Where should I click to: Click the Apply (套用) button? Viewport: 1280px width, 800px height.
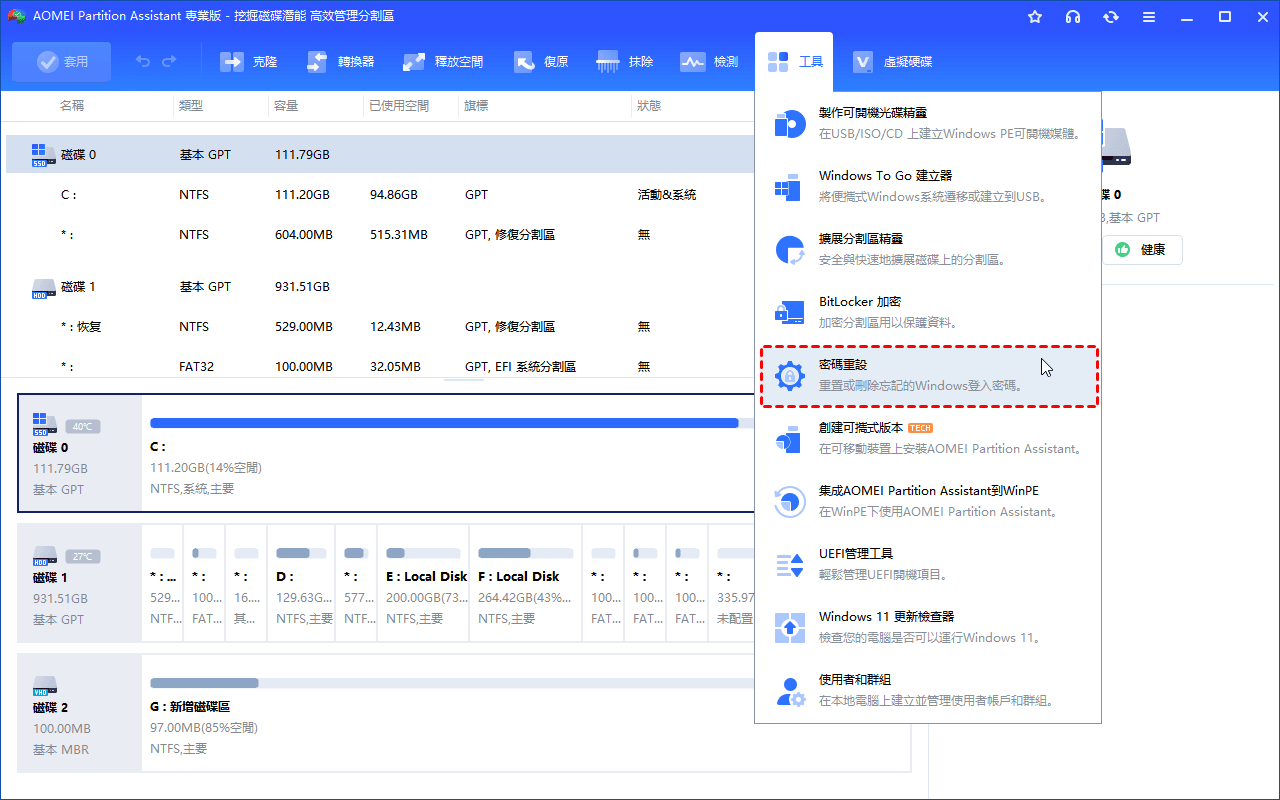point(62,62)
